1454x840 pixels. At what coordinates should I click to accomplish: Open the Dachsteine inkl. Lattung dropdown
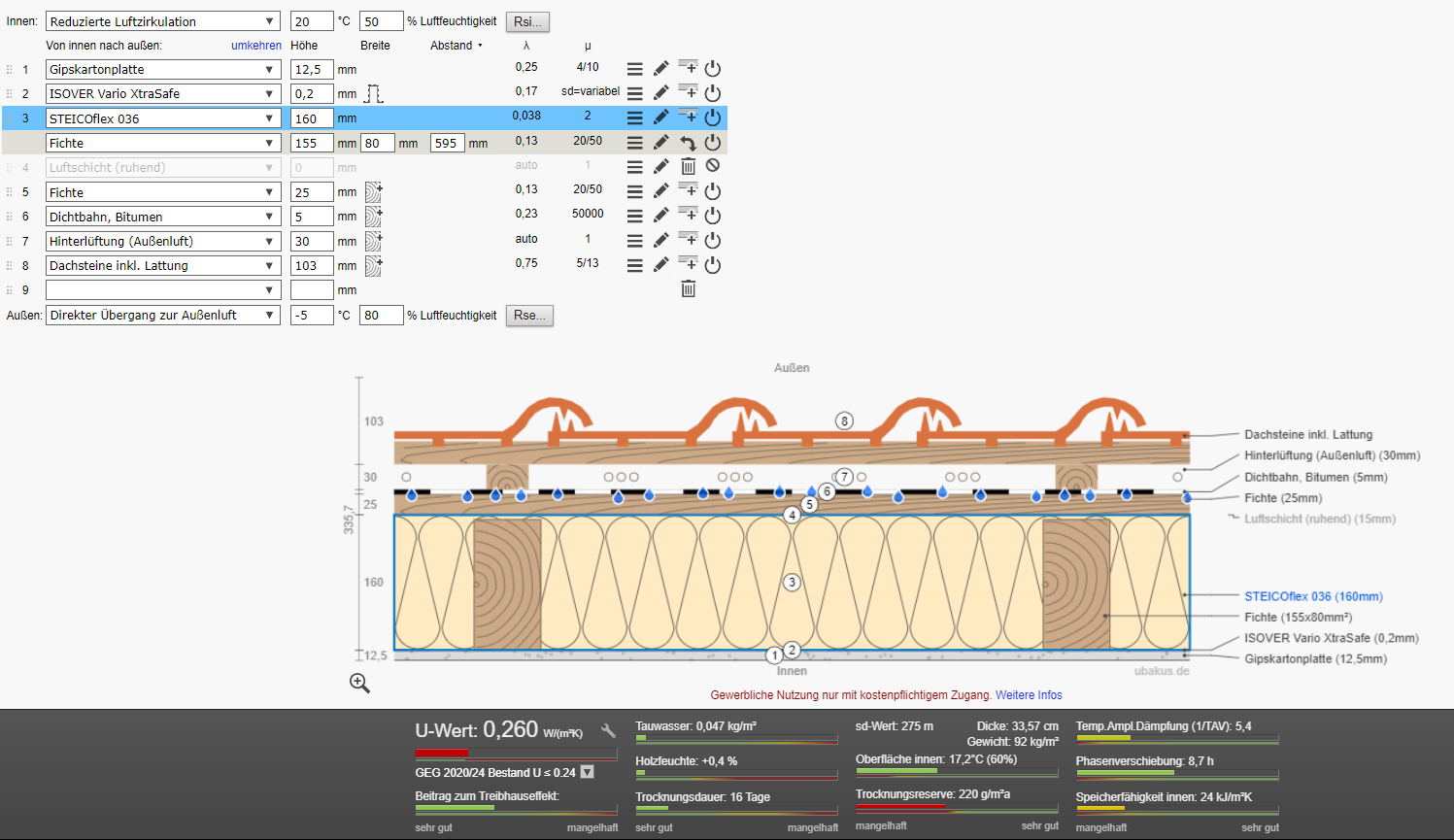point(163,265)
